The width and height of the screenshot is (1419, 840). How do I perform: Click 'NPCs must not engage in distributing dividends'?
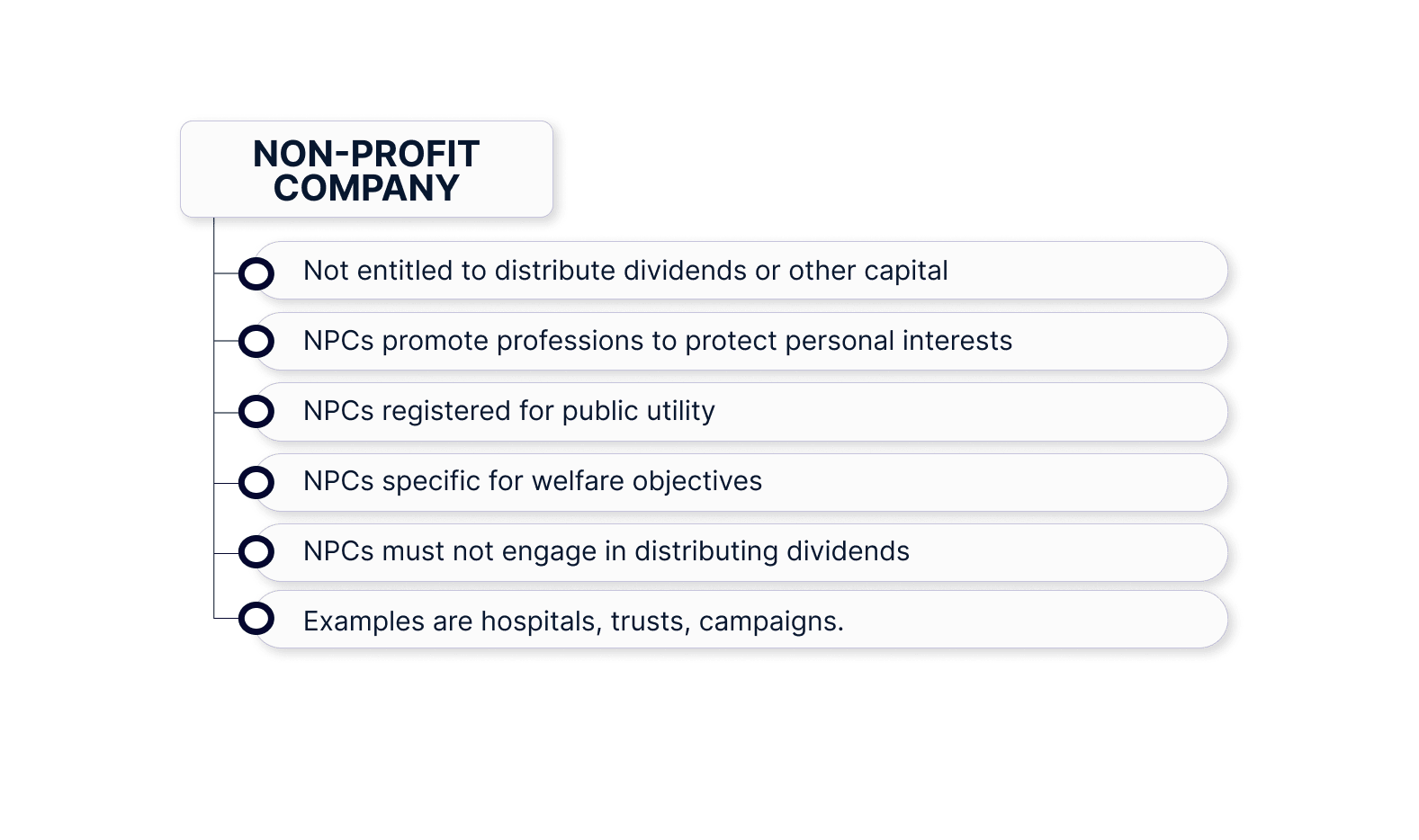(606, 551)
